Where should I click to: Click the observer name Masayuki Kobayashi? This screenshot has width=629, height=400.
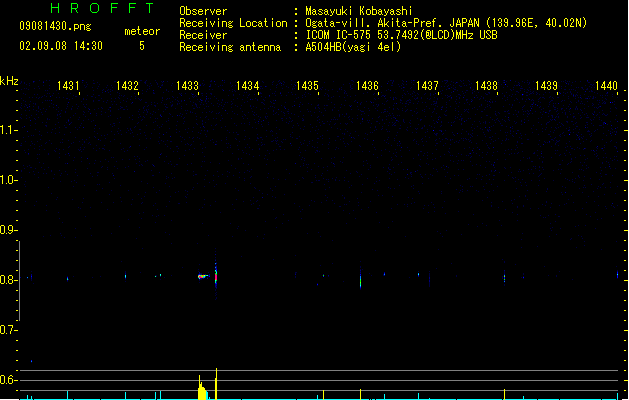[359, 11]
